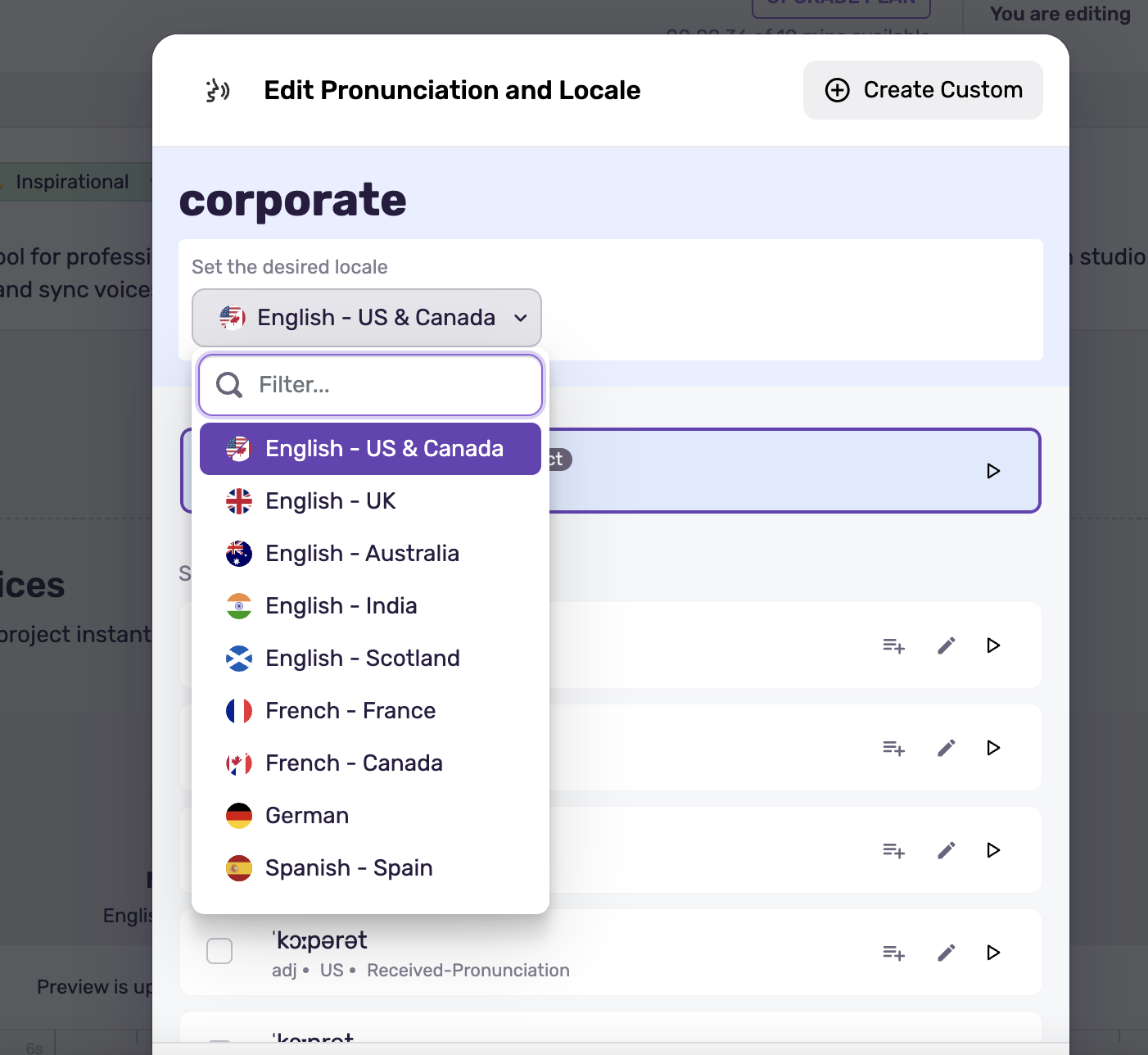The image size is (1148, 1055).
Task: Edit the first suggested pronunciation with pencil icon
Action: click(x=946, y=645)
